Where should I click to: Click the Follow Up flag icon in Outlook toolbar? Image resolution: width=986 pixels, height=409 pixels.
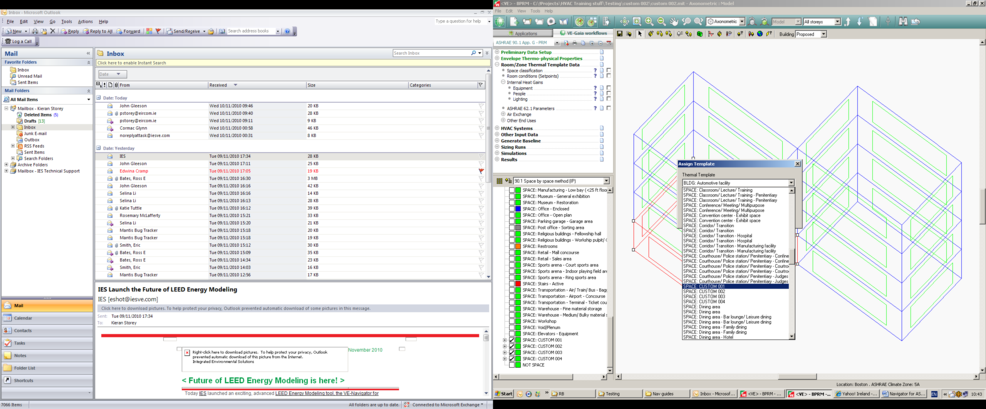click(x=158, y=31)
